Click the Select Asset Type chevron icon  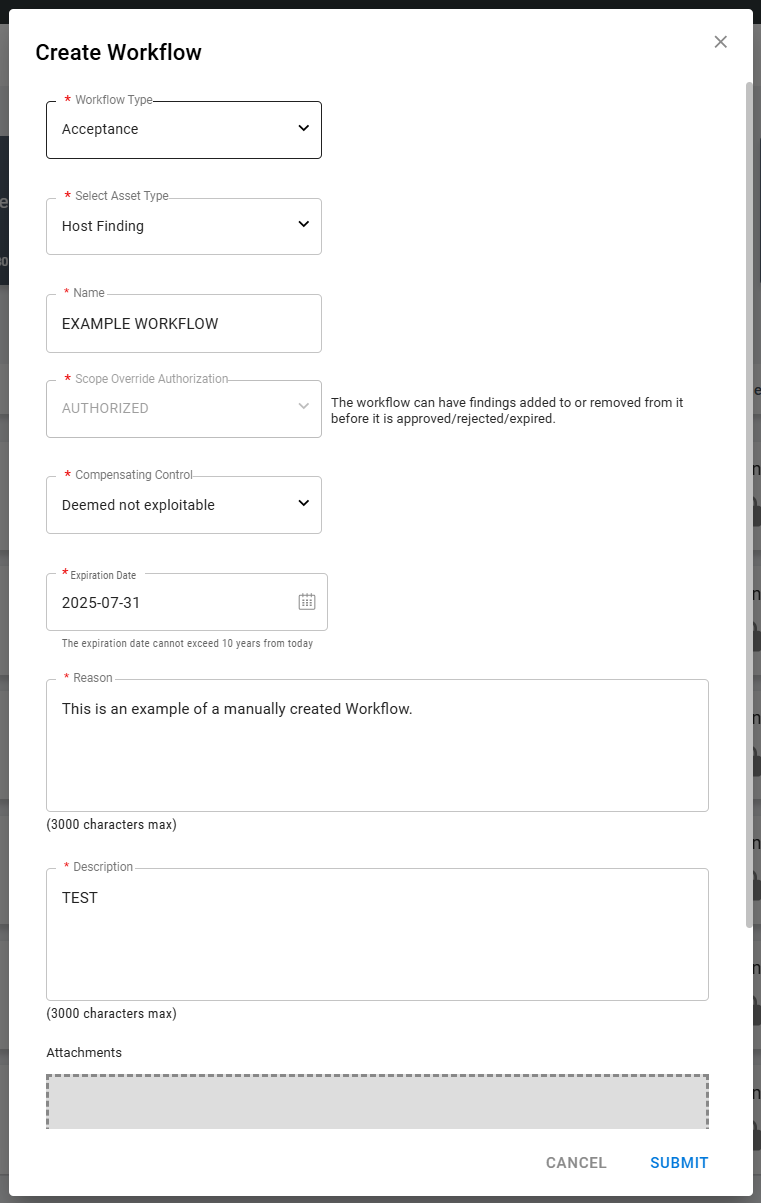click(x=304, y=225)
